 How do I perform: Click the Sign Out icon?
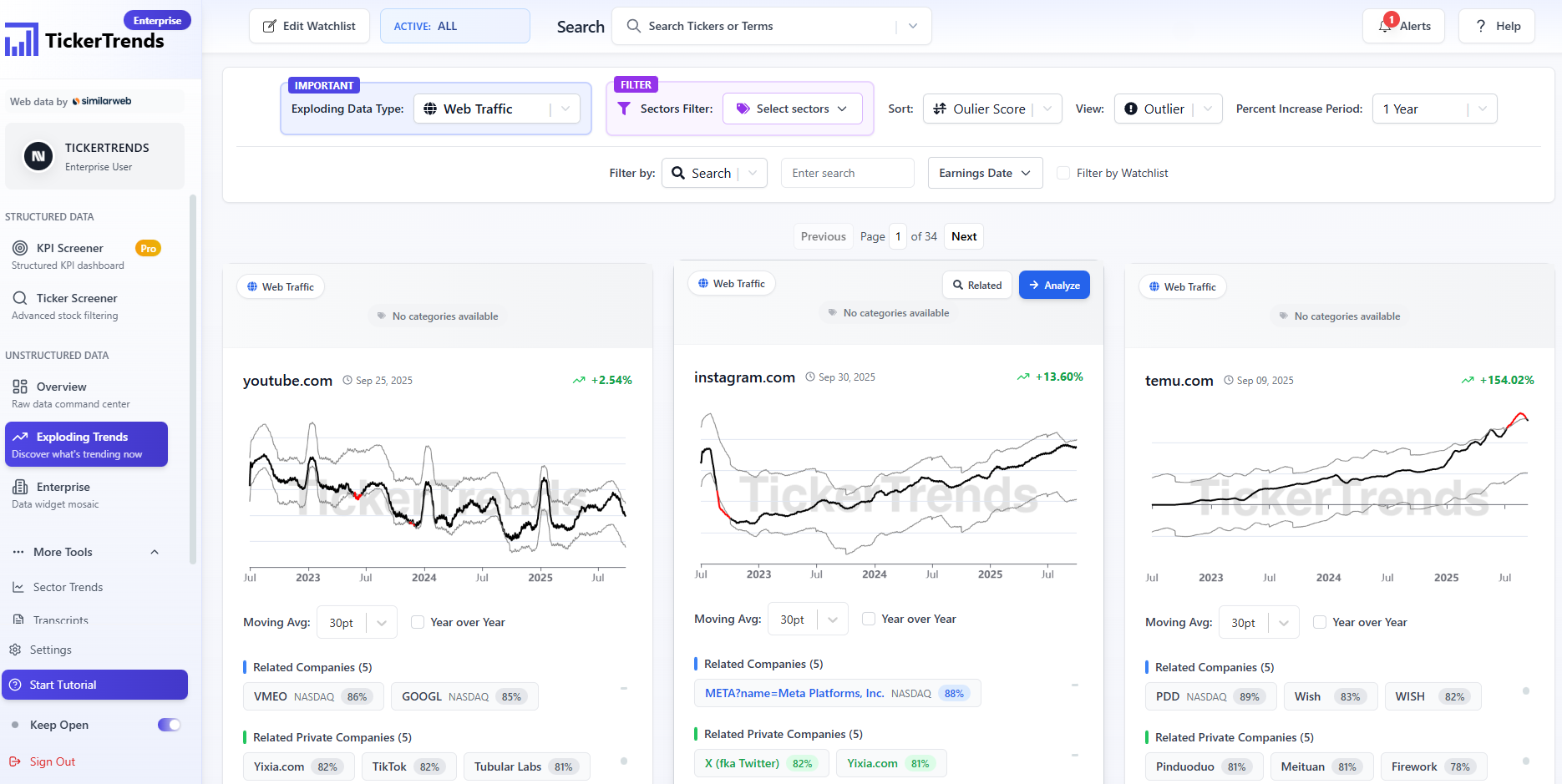15,761
